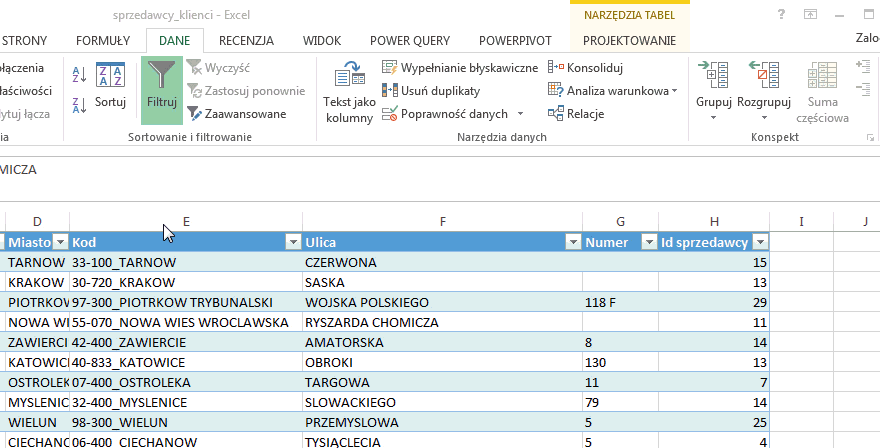Open the Id sprzedawcy filter dropdown

[760, 242]
